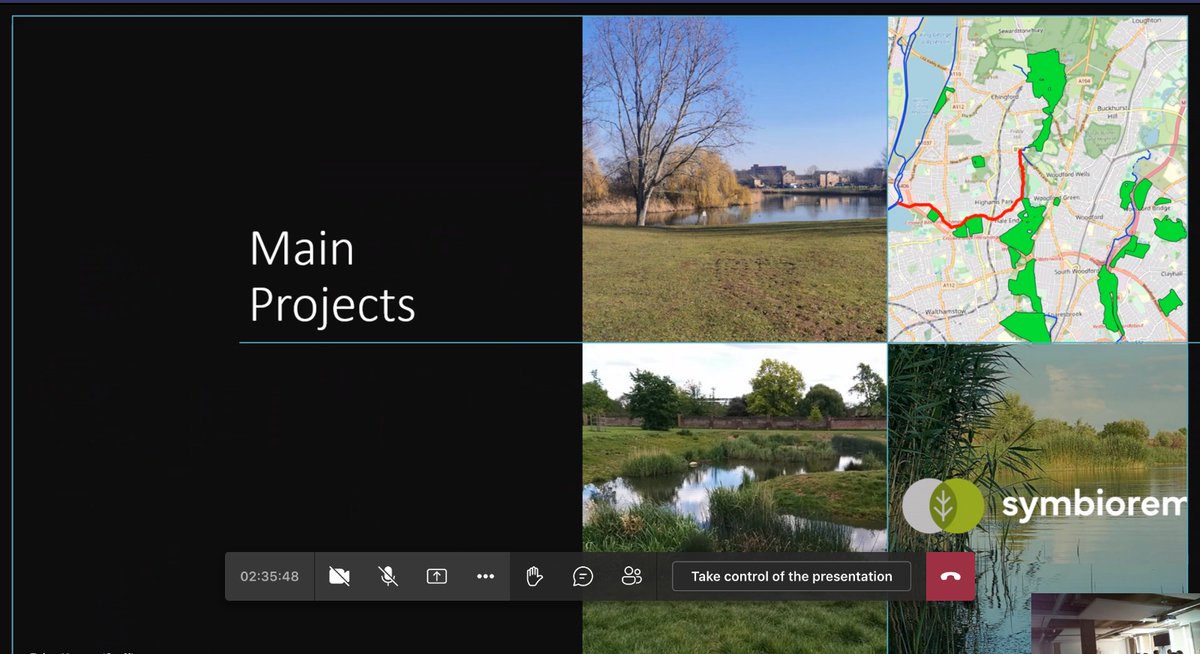Click the camera icon to start video
Viewport: 1200px width, 654px height.
(339, 576)
